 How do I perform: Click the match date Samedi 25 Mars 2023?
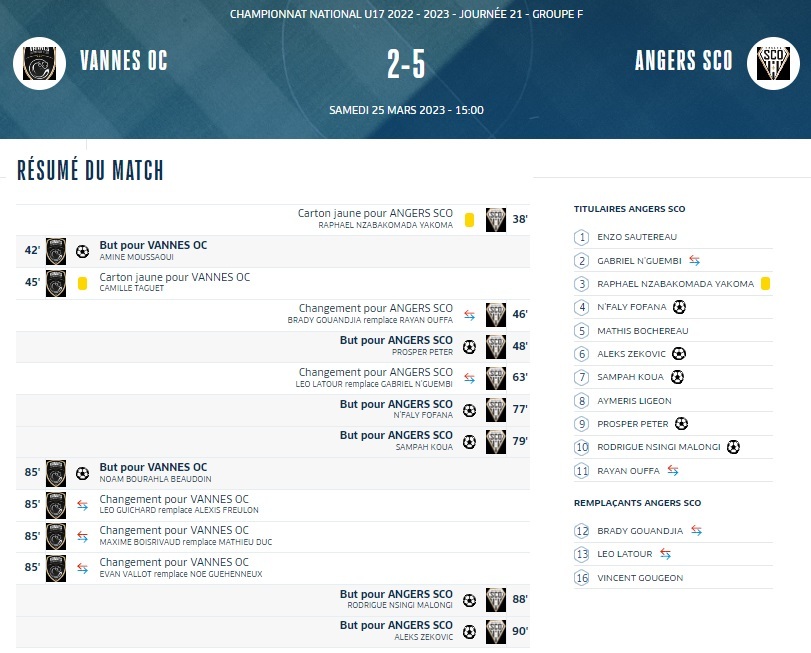pyautogui.click(x=406, y=110)
